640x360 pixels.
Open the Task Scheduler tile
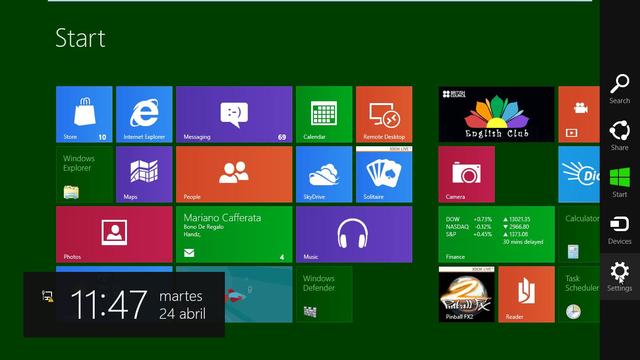pos(579,294)
